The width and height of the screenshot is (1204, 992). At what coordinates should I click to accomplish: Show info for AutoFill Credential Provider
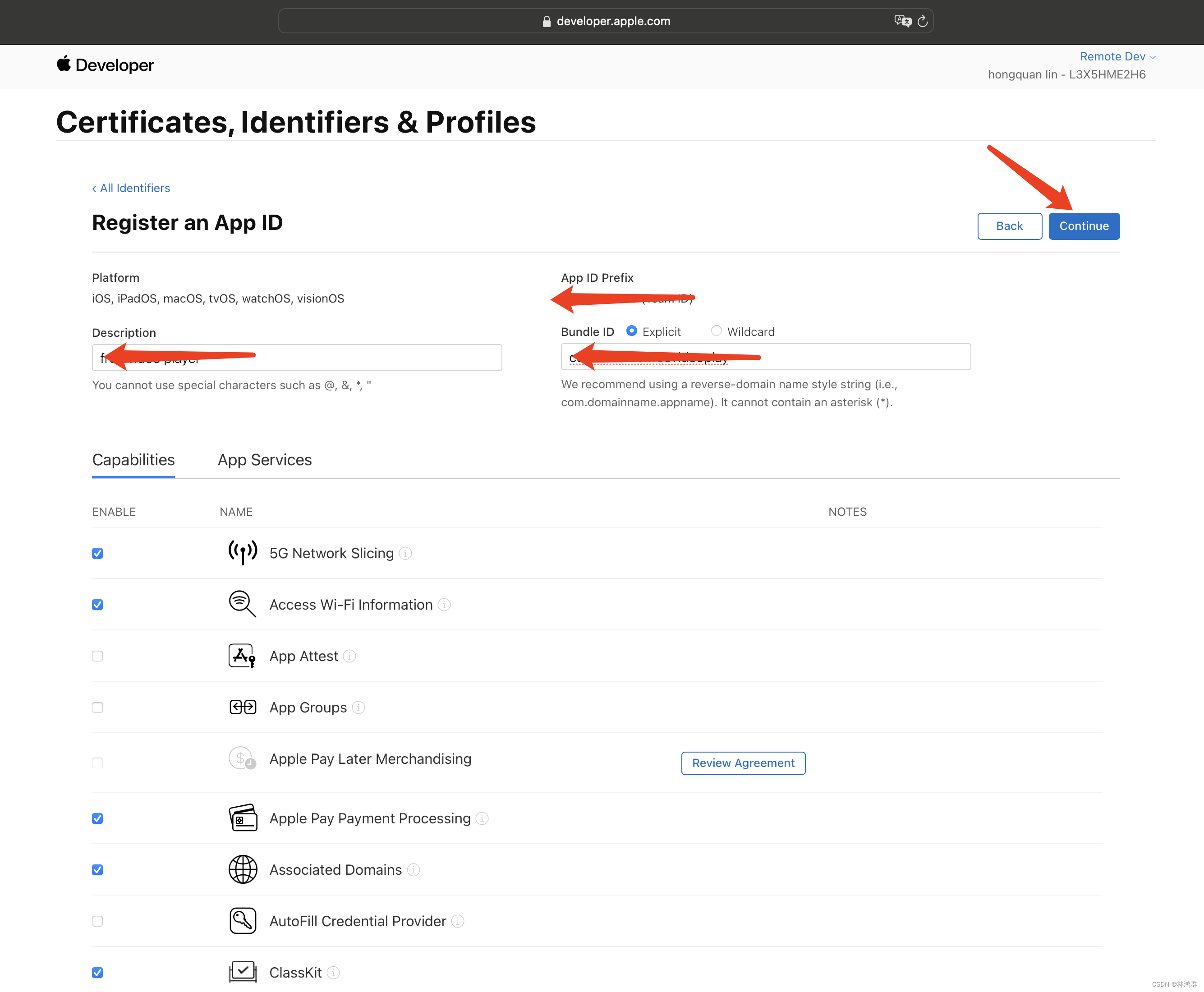458,921
